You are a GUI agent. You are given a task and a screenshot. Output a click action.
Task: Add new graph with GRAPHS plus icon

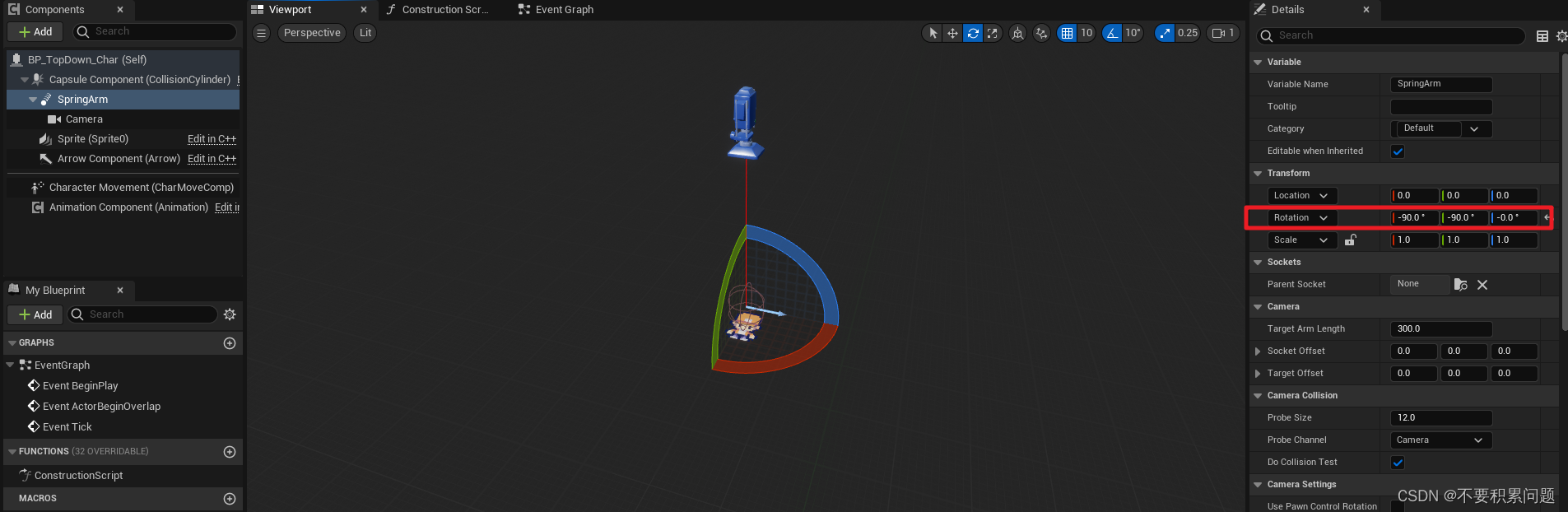click(x=230, y=343)
